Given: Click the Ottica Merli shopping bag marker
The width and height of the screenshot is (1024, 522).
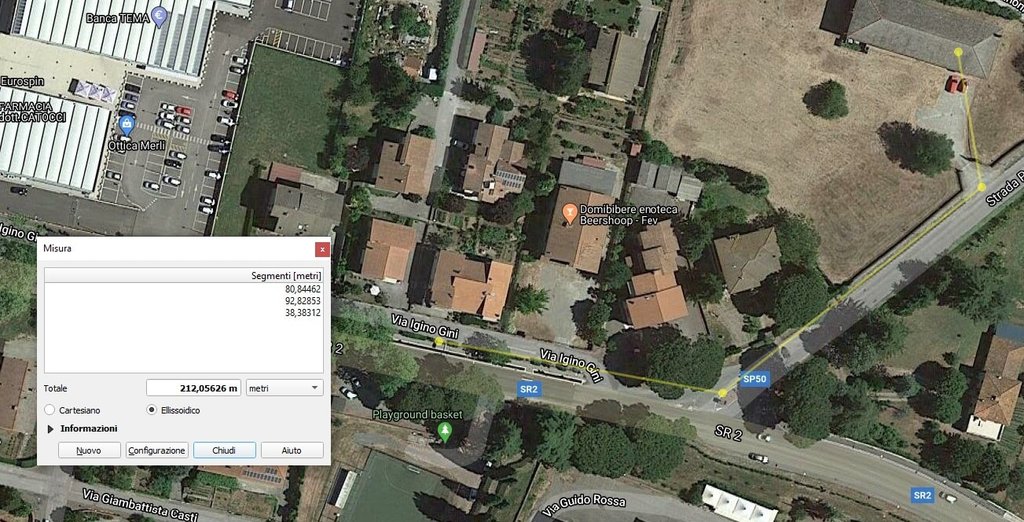Looking at the screenshot, I should 126,124.
